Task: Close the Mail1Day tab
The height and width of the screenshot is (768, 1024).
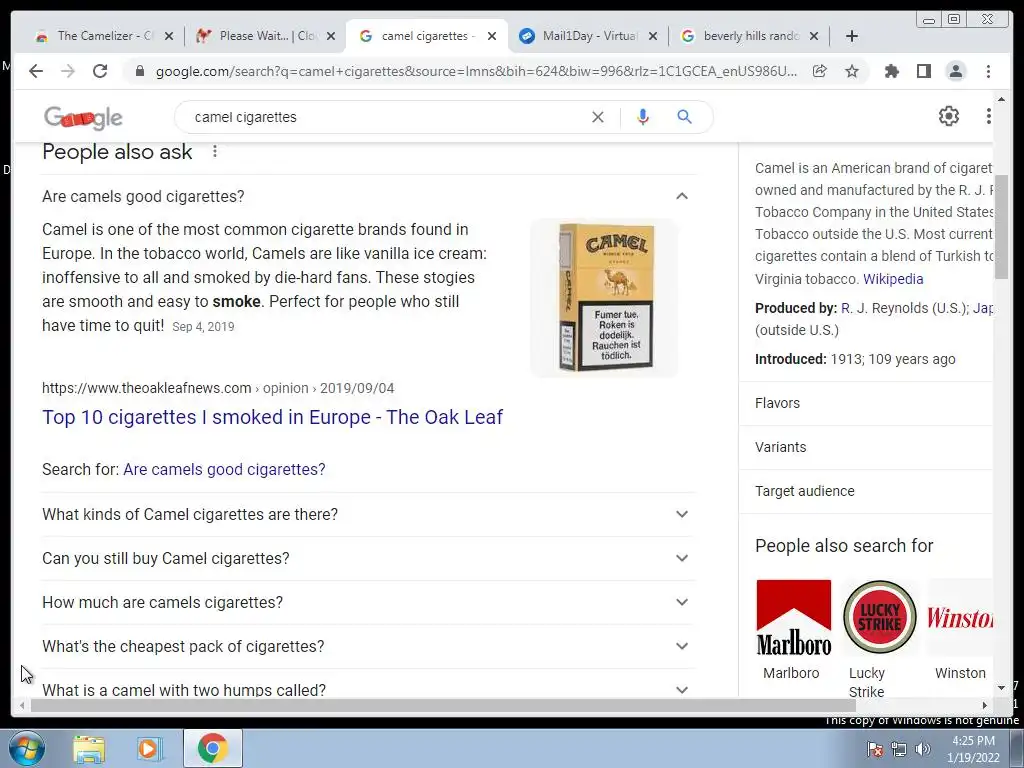Action: [652, 36]
